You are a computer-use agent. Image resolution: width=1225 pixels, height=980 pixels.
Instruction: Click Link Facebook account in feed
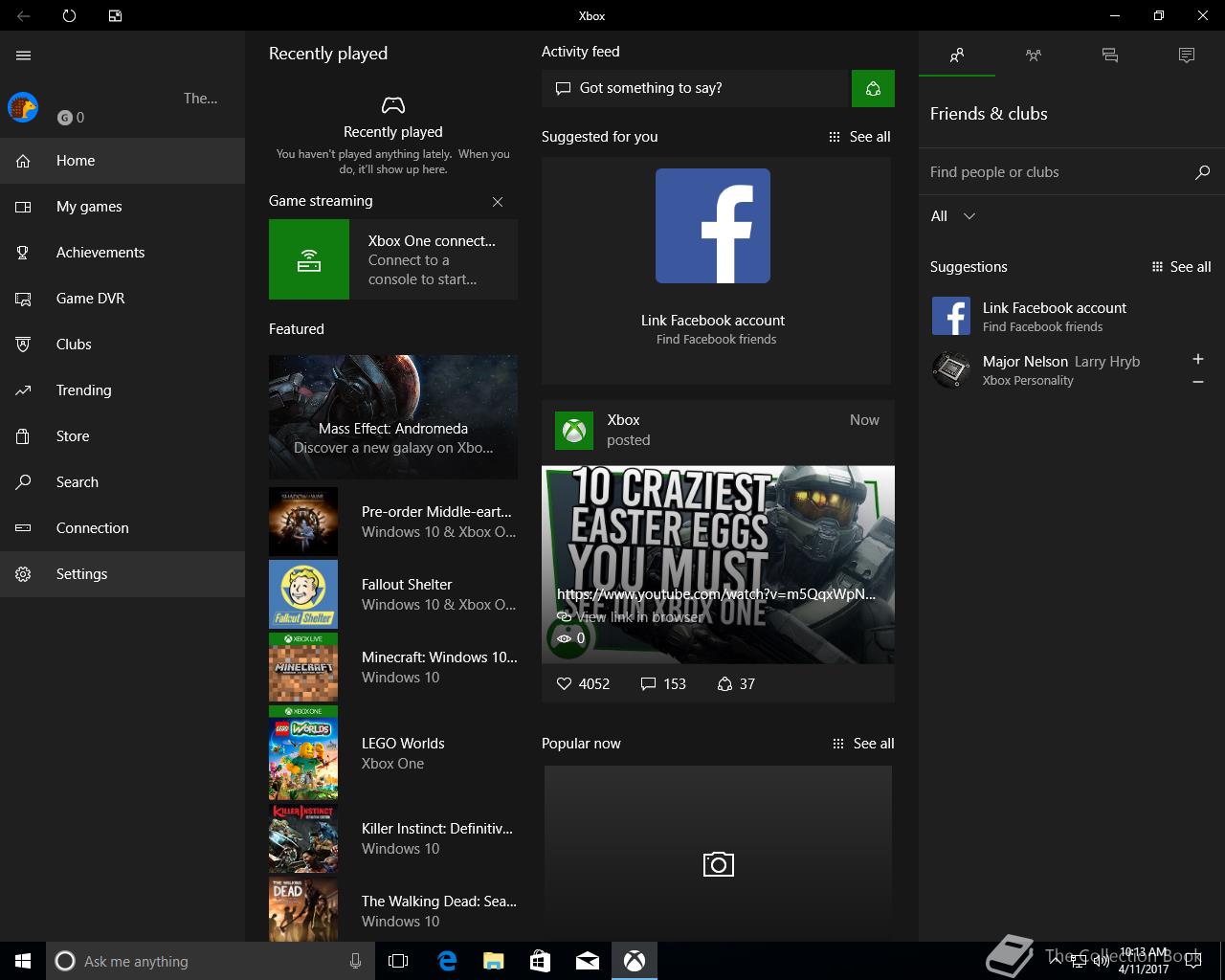[713, 321]
